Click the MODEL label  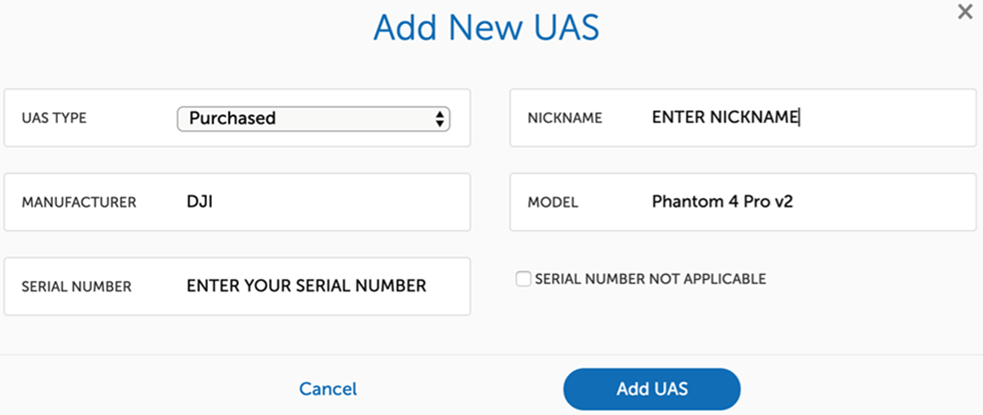click(x=553, y=202)
